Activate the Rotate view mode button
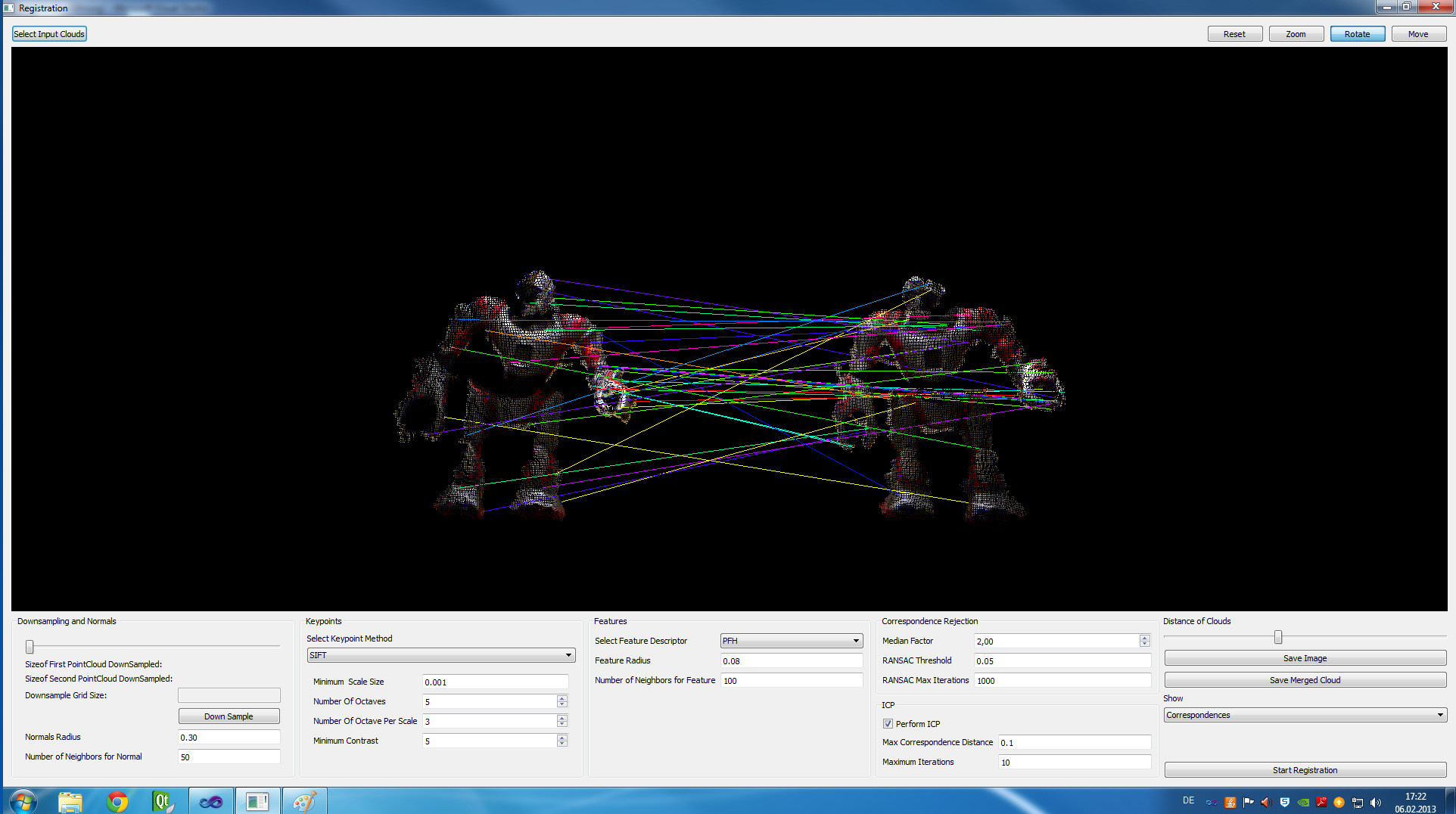The height and width of the screenshot is (814, 1456). [x=1357, y=34]
